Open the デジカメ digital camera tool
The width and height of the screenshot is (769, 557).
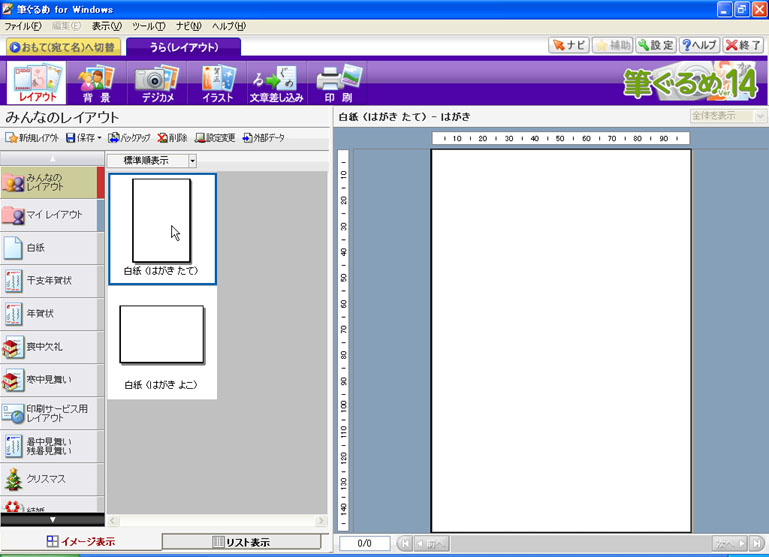[156, 82]
